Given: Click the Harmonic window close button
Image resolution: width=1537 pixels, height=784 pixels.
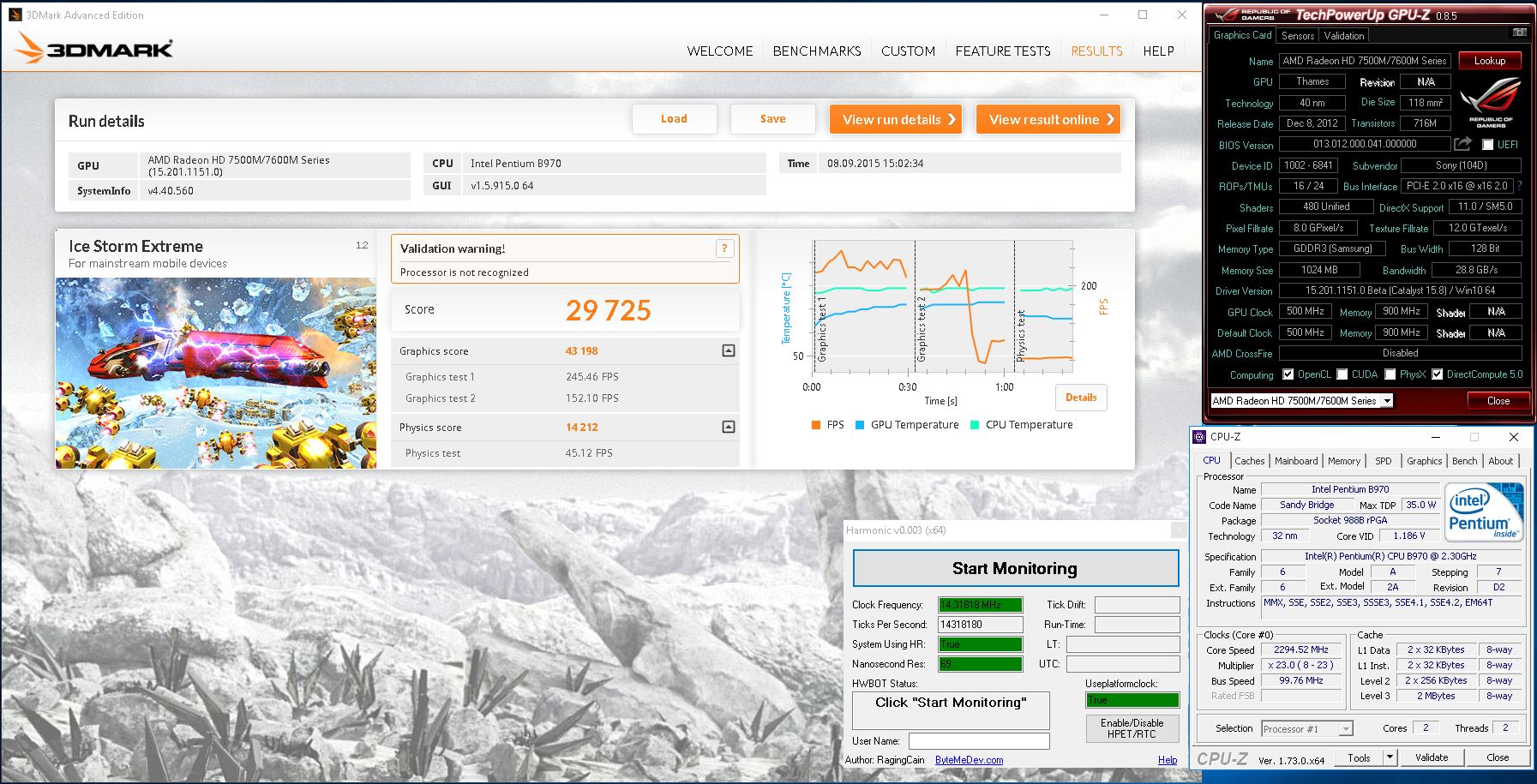Looking at the screenshot, I should [x=1179, y=530].
